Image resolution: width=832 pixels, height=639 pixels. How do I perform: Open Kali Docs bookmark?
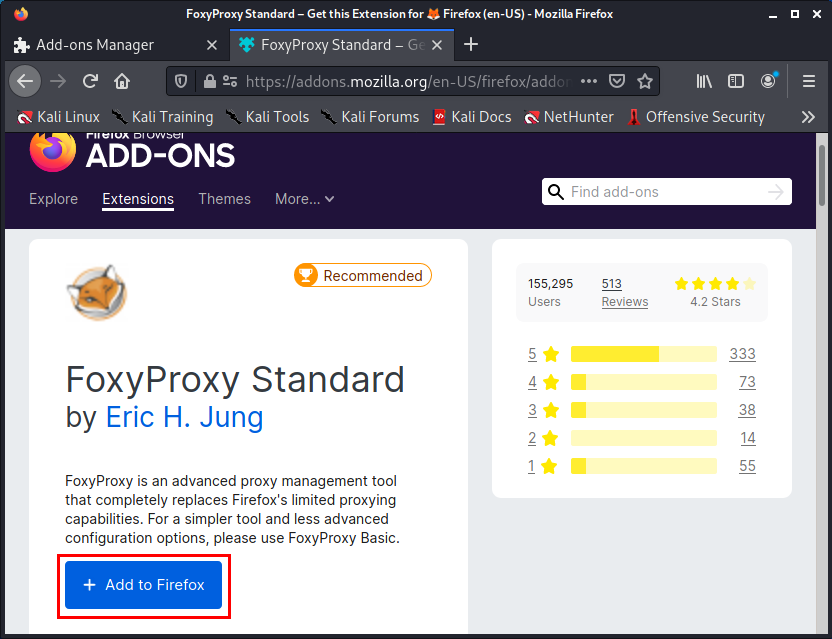[x=472, y=117]
